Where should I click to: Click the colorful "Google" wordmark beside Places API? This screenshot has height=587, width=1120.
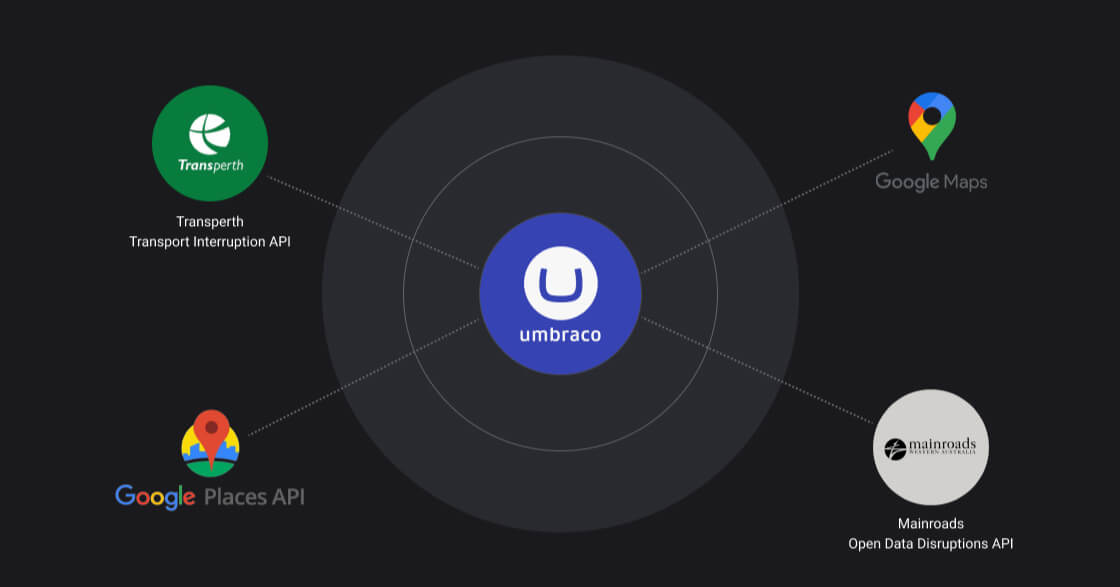point(154,496)
